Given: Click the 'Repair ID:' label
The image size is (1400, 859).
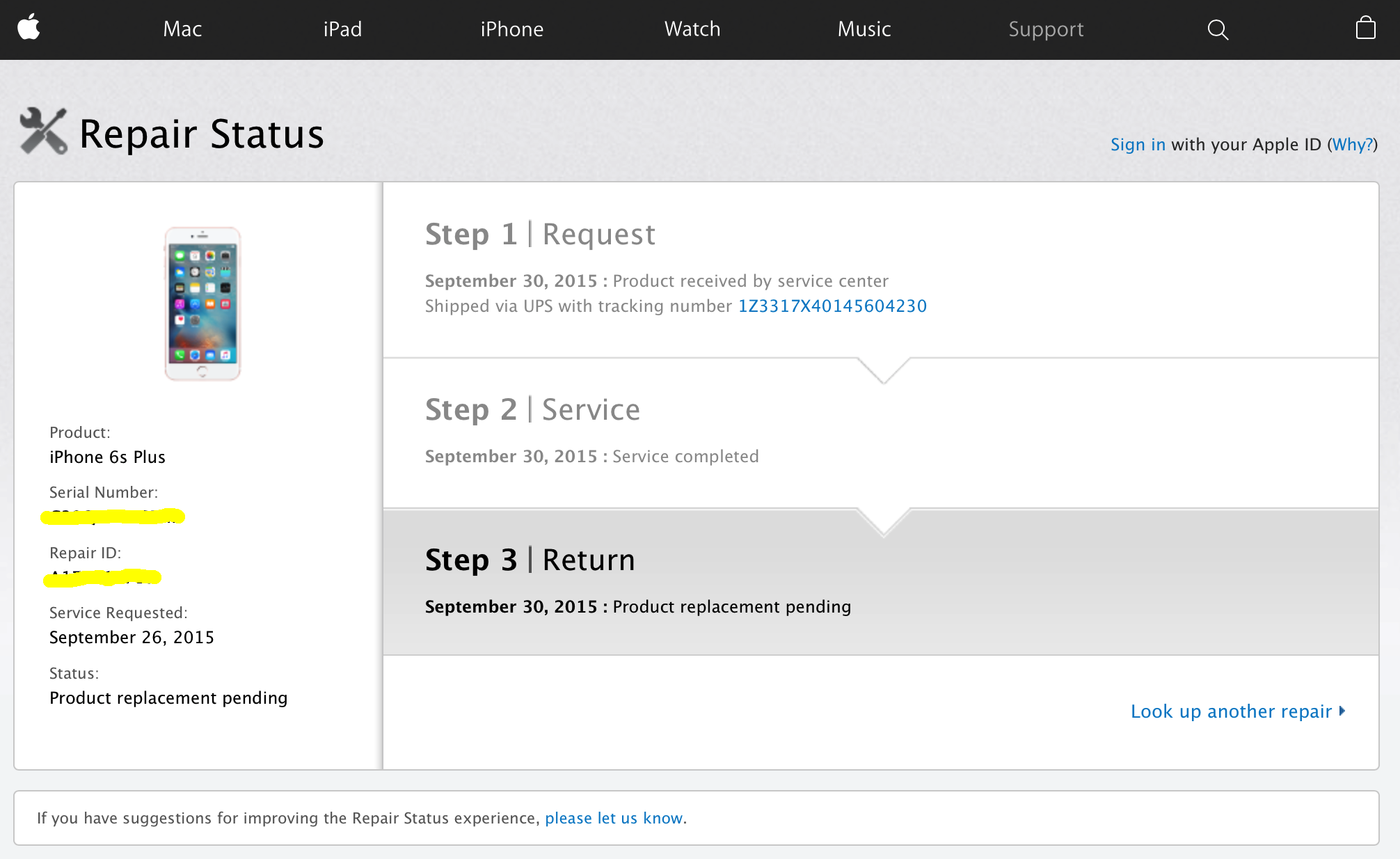Looking at the screenshot, I should [85, 553].
